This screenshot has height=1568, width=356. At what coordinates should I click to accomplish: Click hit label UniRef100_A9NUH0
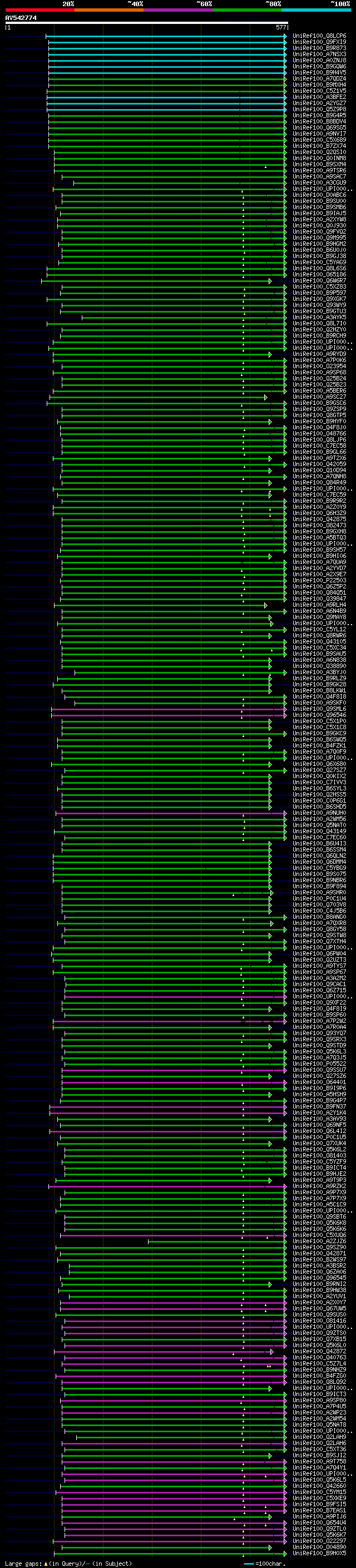[x=319, y=813]
